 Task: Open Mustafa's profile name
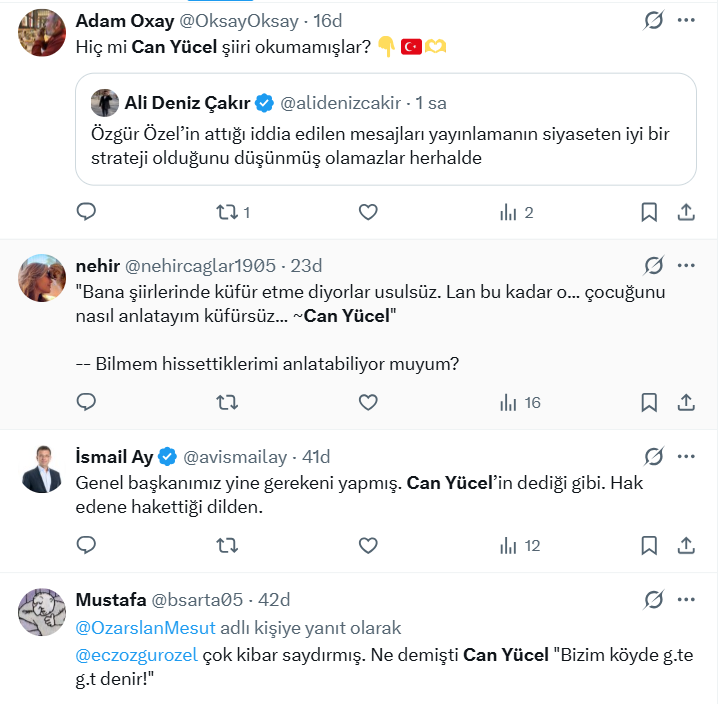pyautogui.click(x=109, y=599)
